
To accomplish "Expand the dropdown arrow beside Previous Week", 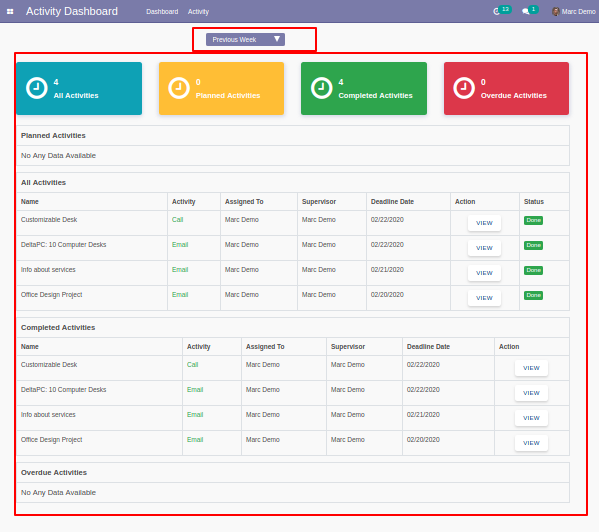I will point(277,39).
